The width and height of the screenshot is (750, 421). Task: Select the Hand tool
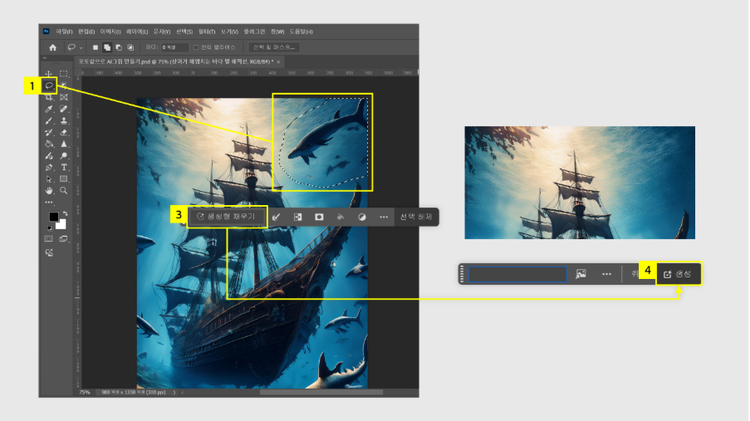click(x=49, y=190)
